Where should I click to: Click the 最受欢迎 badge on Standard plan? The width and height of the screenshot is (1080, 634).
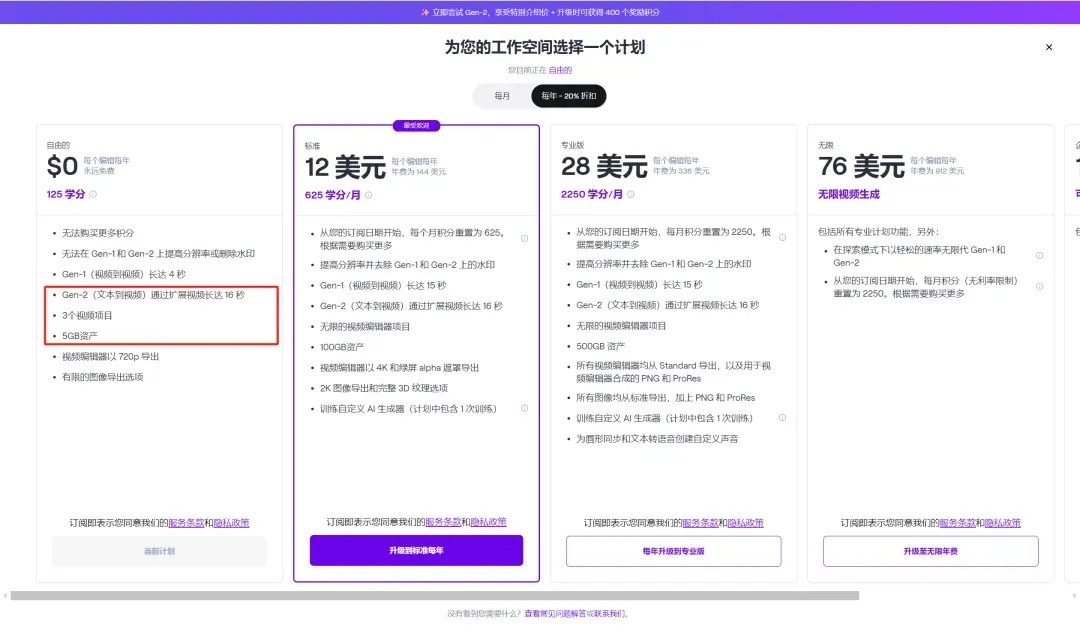coord(416,125)
